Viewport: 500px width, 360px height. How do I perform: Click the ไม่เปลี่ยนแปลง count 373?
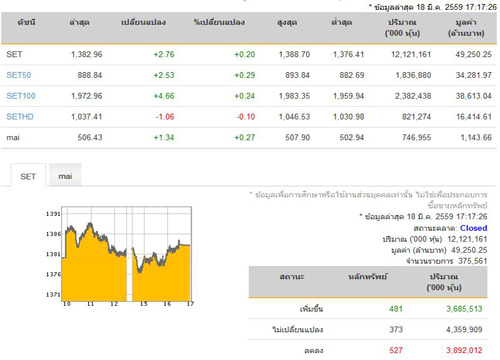396,330
